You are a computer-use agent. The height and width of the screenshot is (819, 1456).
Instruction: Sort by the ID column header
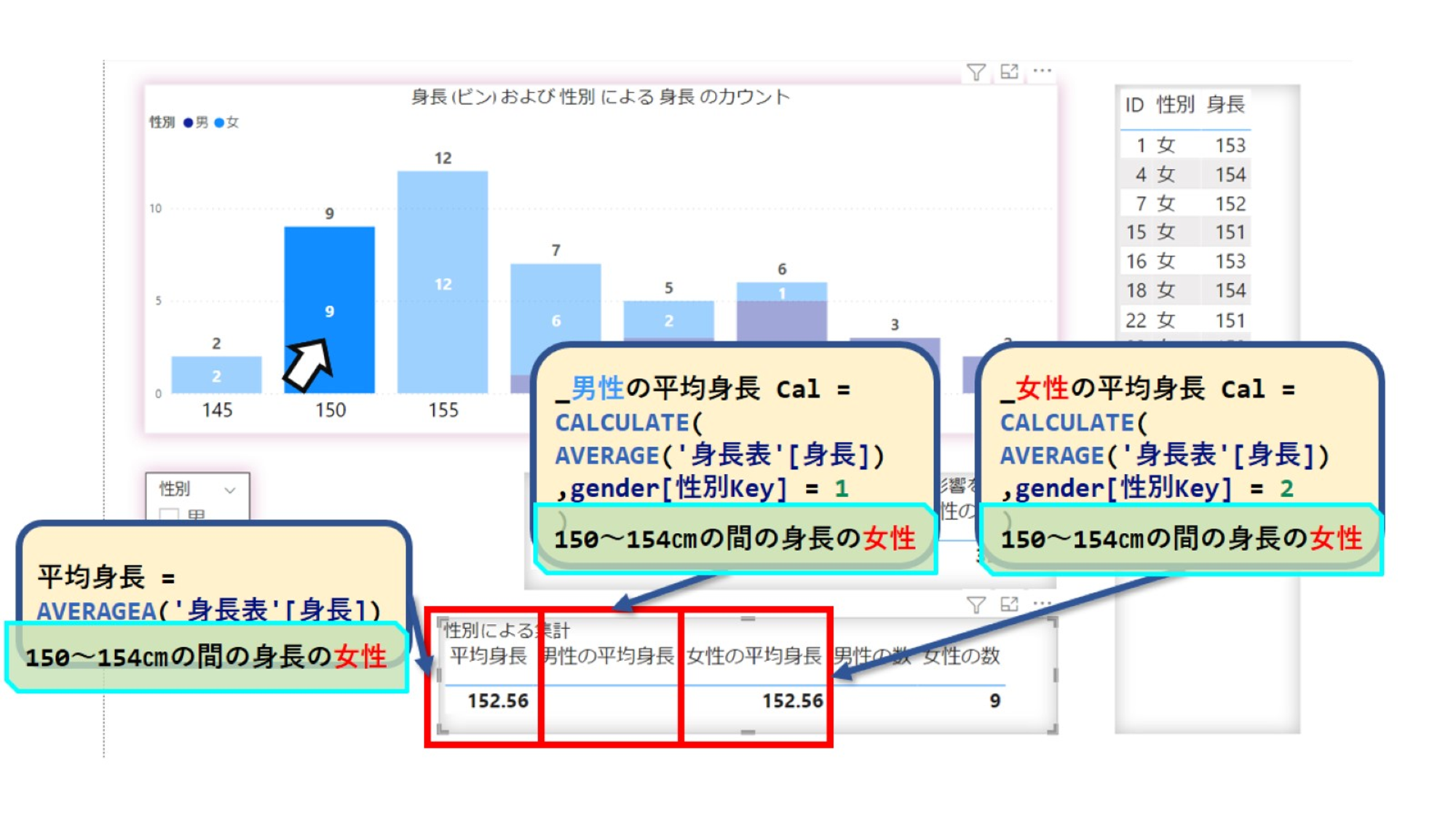tap(1133, 106)
